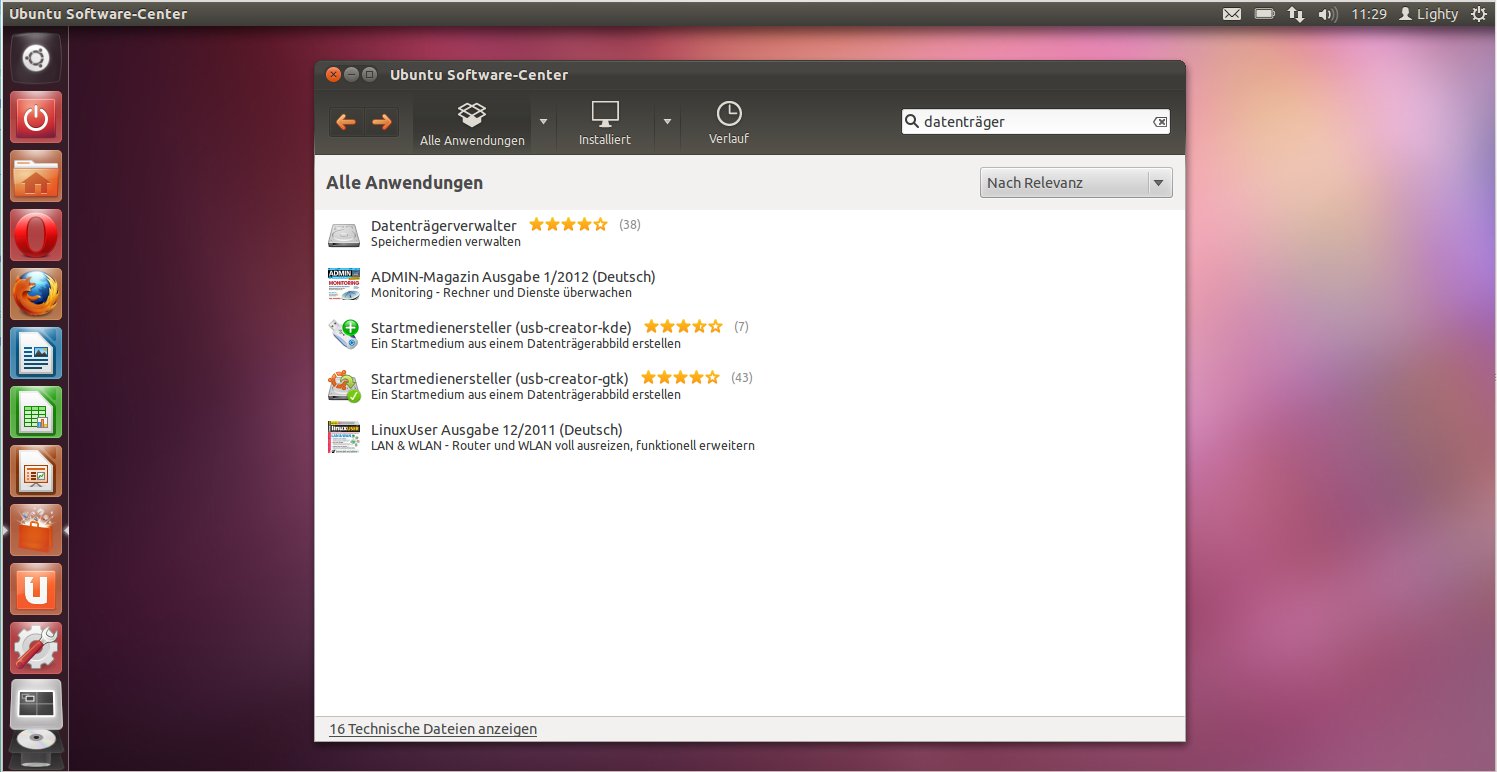The image size is (1497, 772).
Task: Select Startmedienersteller (usb-creator-gtk) entry
Action: [x=500, y=378]
